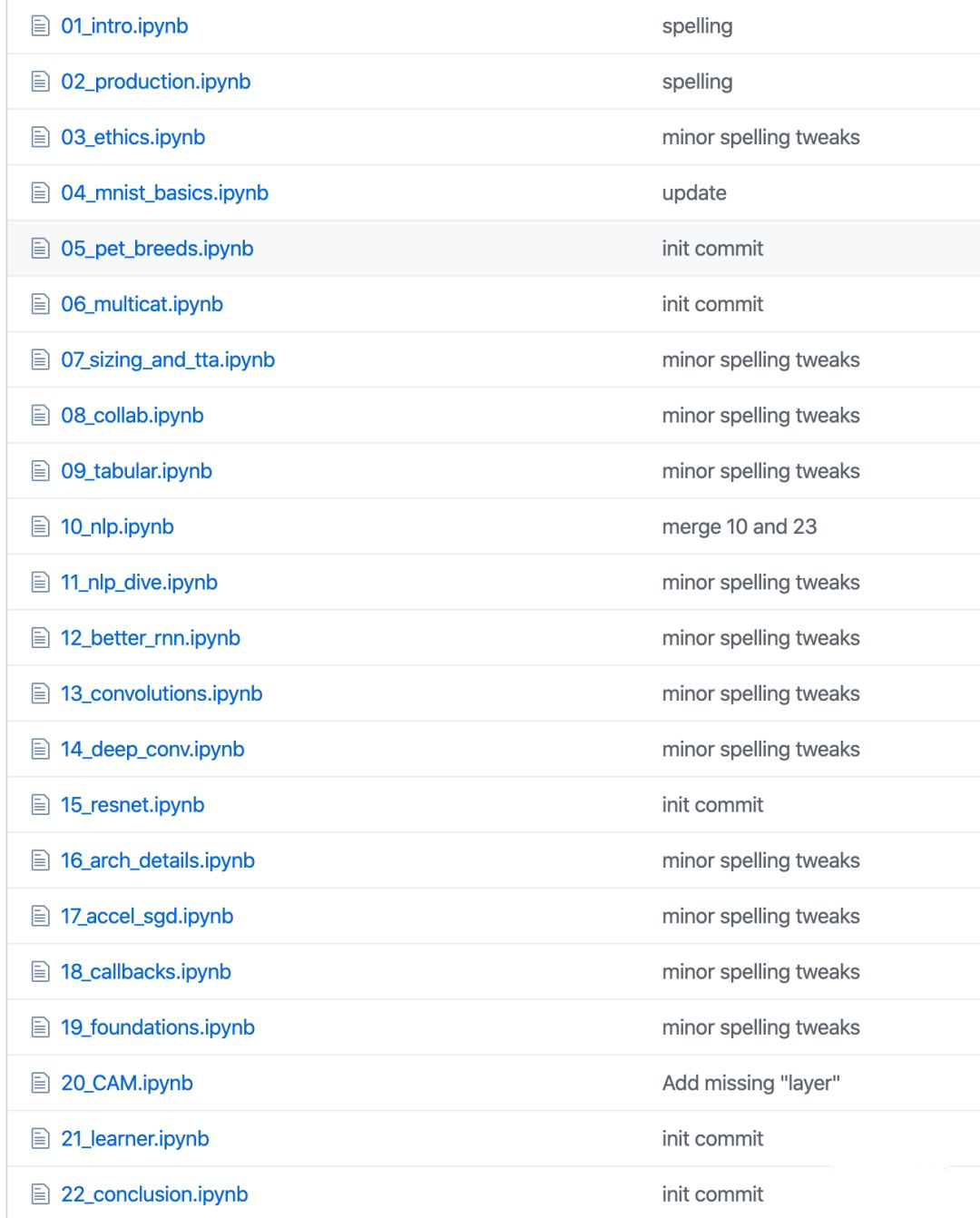Click the file icon beside 13_convolutions.ipynb
Image resolution: width=980 pixels, height=1218 pixels.
click(x=40, y=693)
